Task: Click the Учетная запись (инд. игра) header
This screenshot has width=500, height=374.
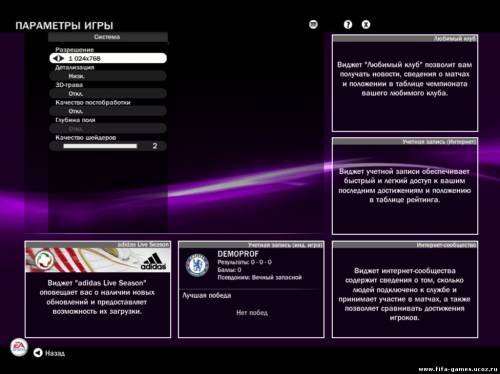Action: click(251, 245)
